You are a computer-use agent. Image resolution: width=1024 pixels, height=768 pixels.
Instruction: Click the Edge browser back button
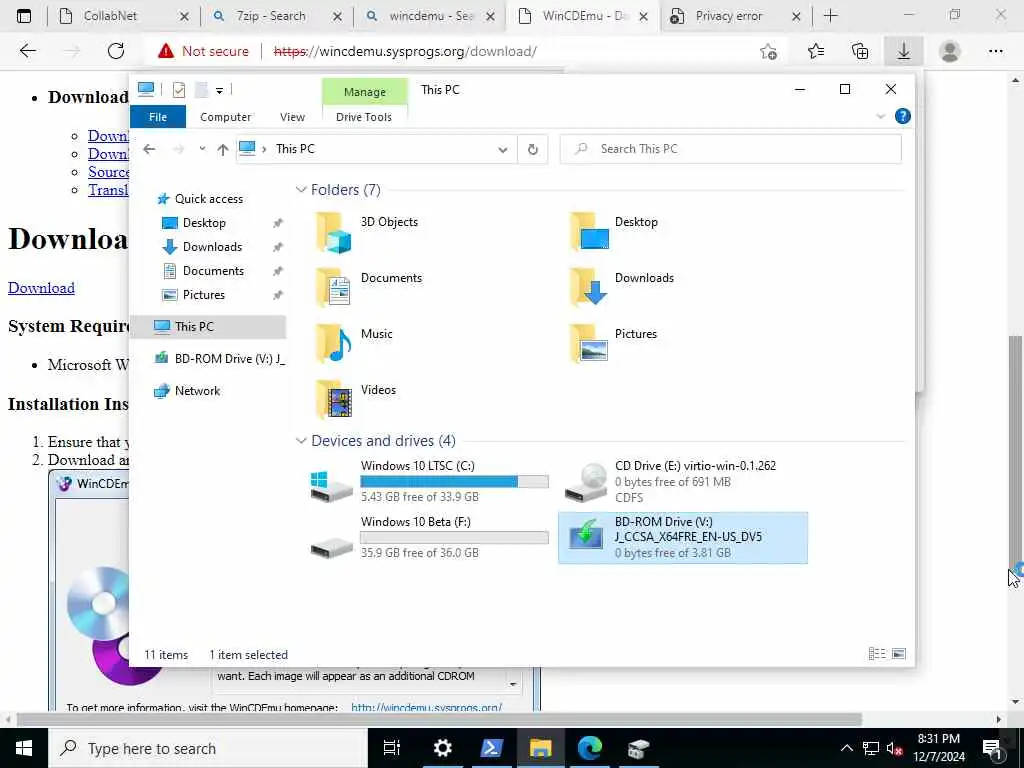(27, 51)
